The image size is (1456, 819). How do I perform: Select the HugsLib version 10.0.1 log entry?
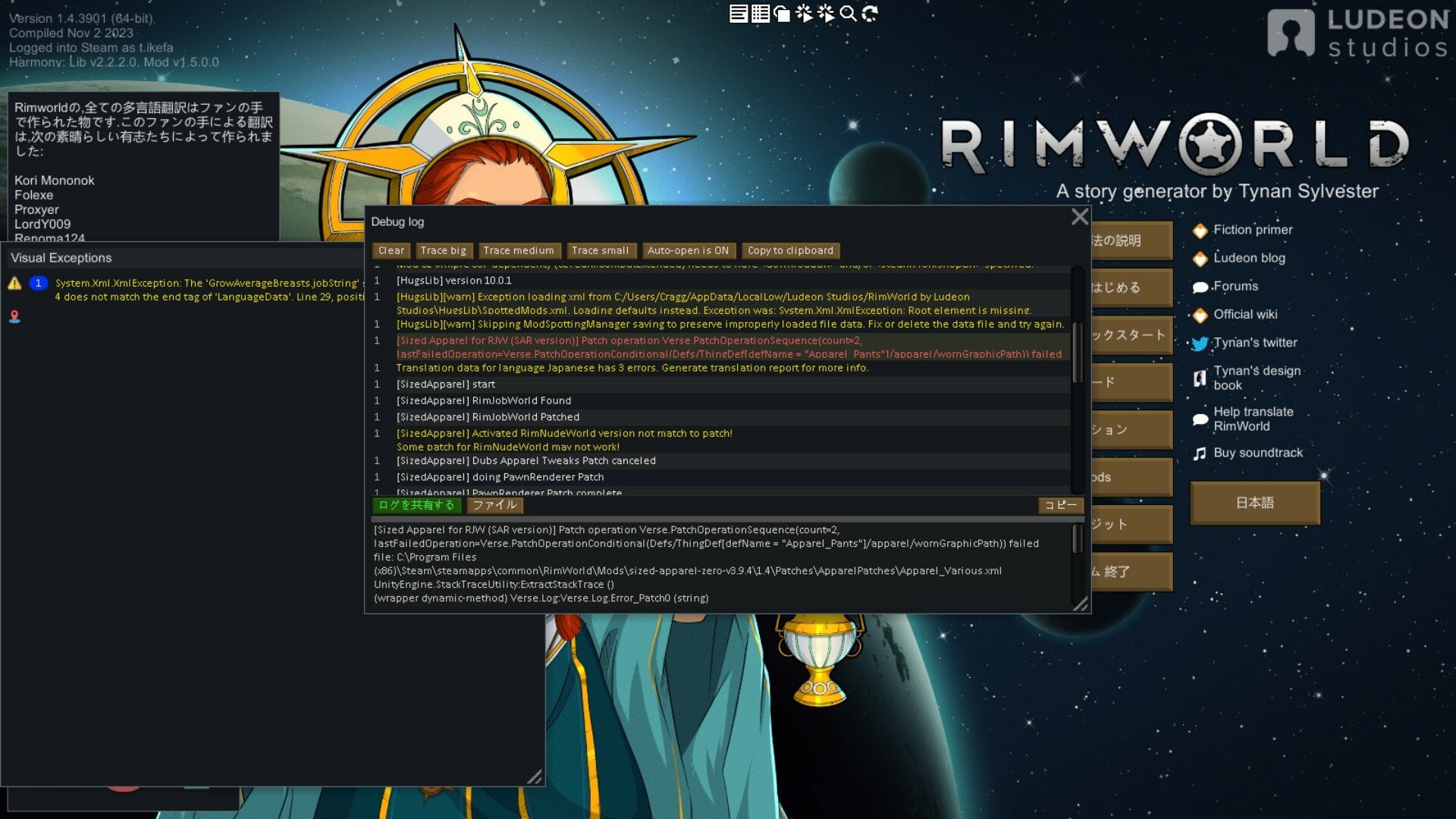pyautogui.click(x=721, y=281)
